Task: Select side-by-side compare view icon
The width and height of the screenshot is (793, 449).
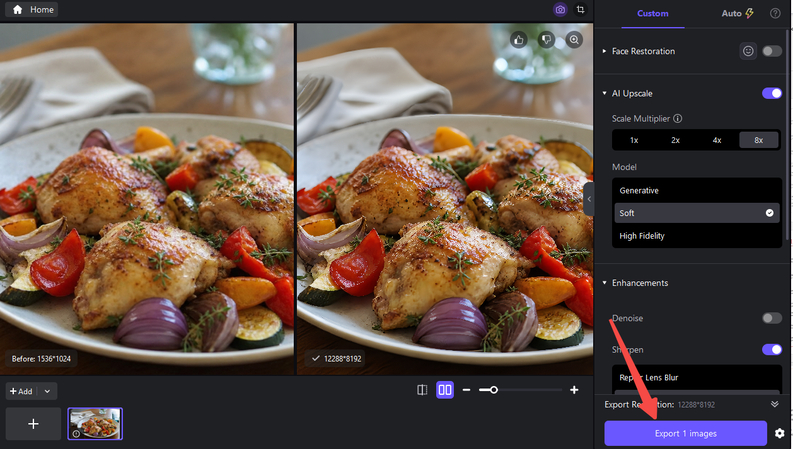Action: click(x=445, y=390)
